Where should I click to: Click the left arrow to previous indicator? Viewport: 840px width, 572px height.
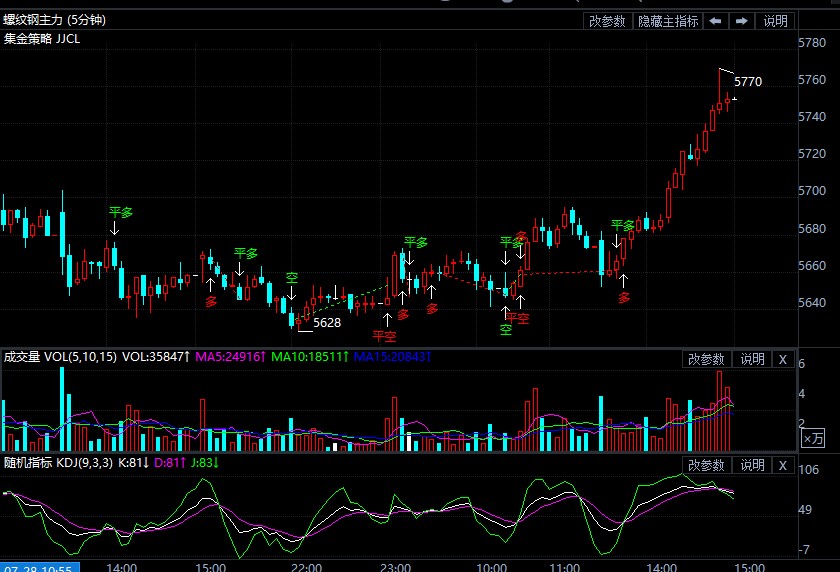point(716,21)
